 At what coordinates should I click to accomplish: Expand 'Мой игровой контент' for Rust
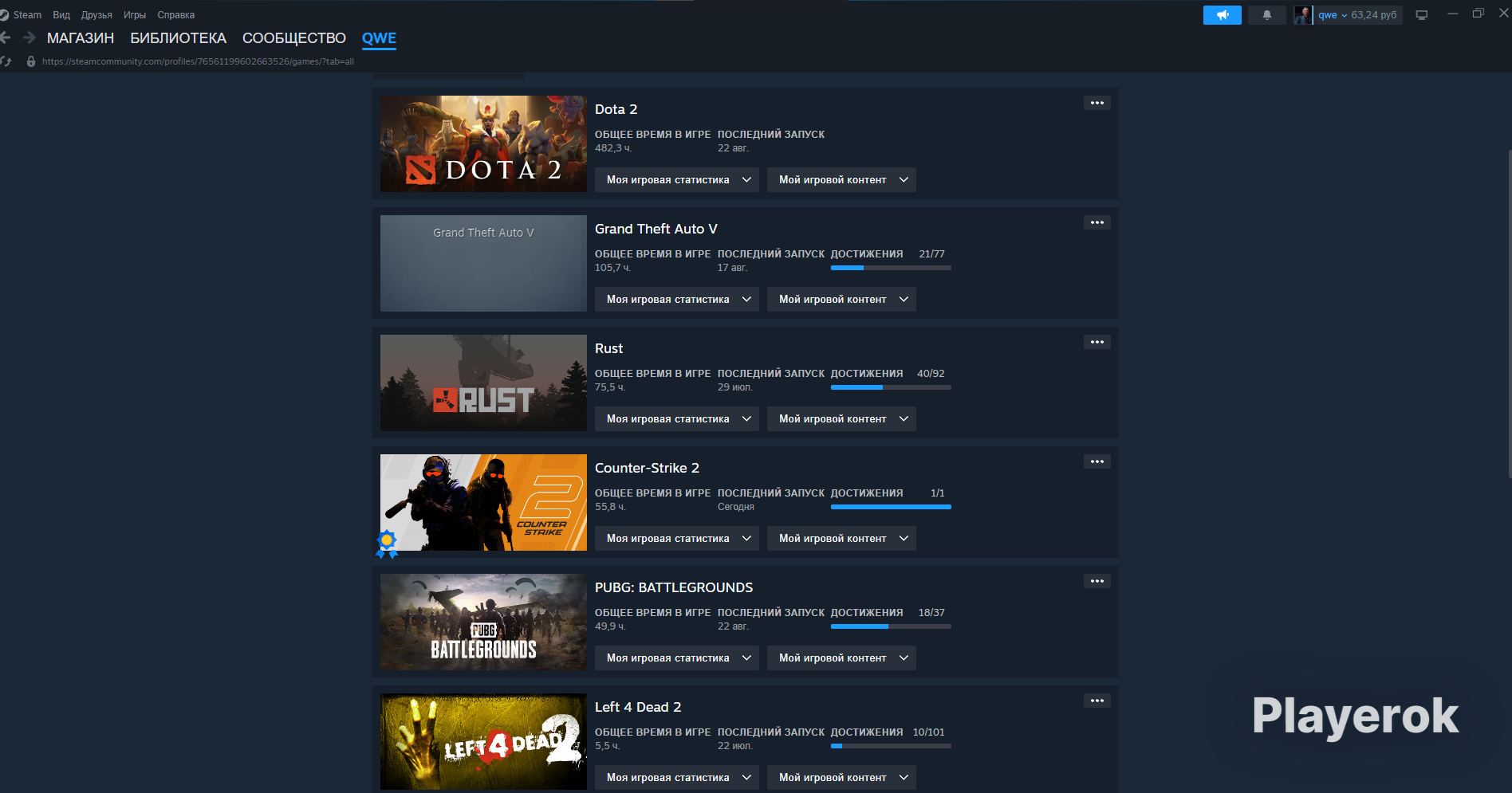pyautogui.click(x=841, y=419)
